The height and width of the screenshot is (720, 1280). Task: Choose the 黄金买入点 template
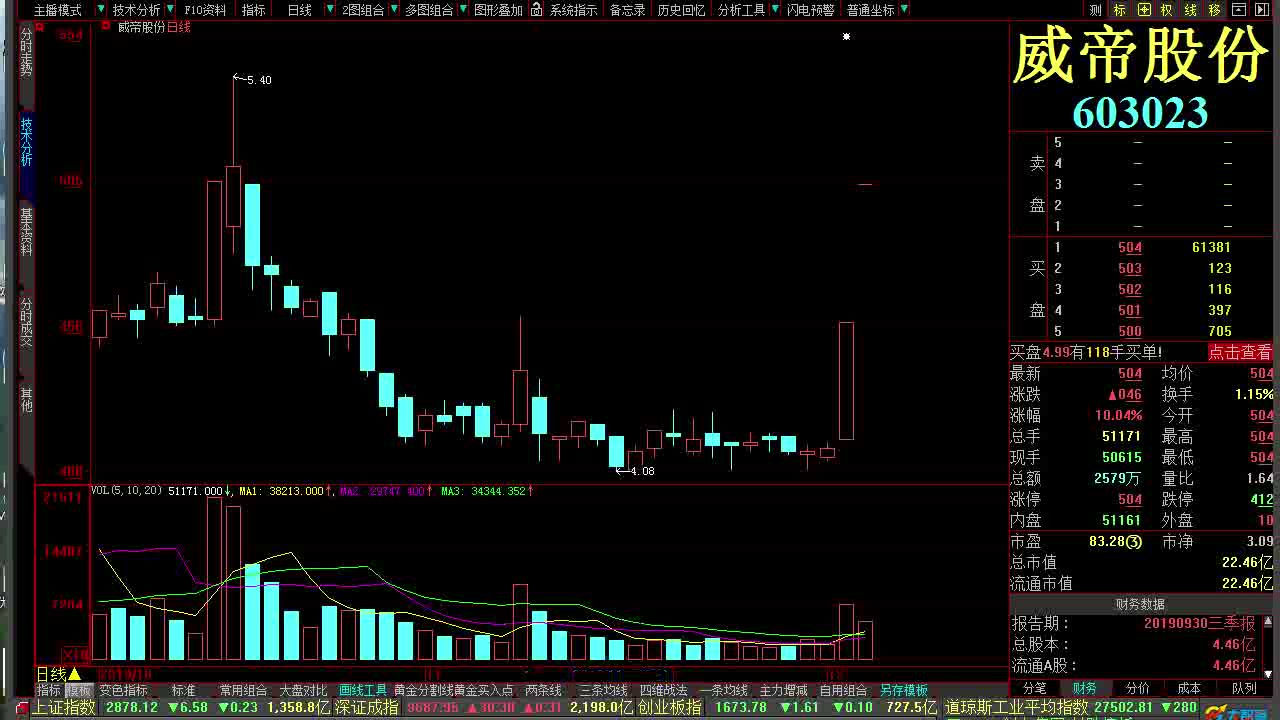[484, 690]
